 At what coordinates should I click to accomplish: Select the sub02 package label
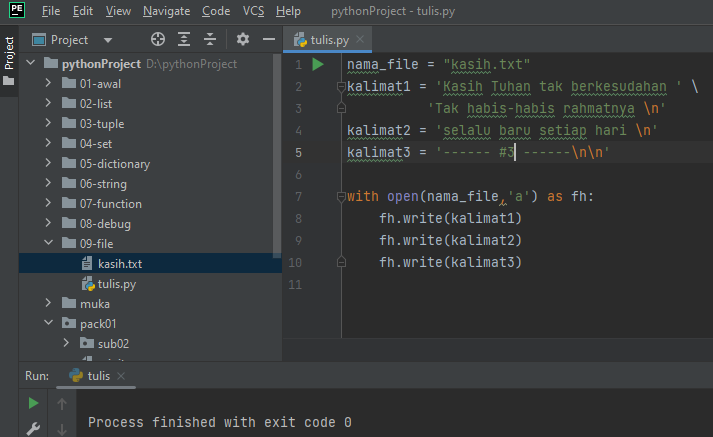point(113,344)
